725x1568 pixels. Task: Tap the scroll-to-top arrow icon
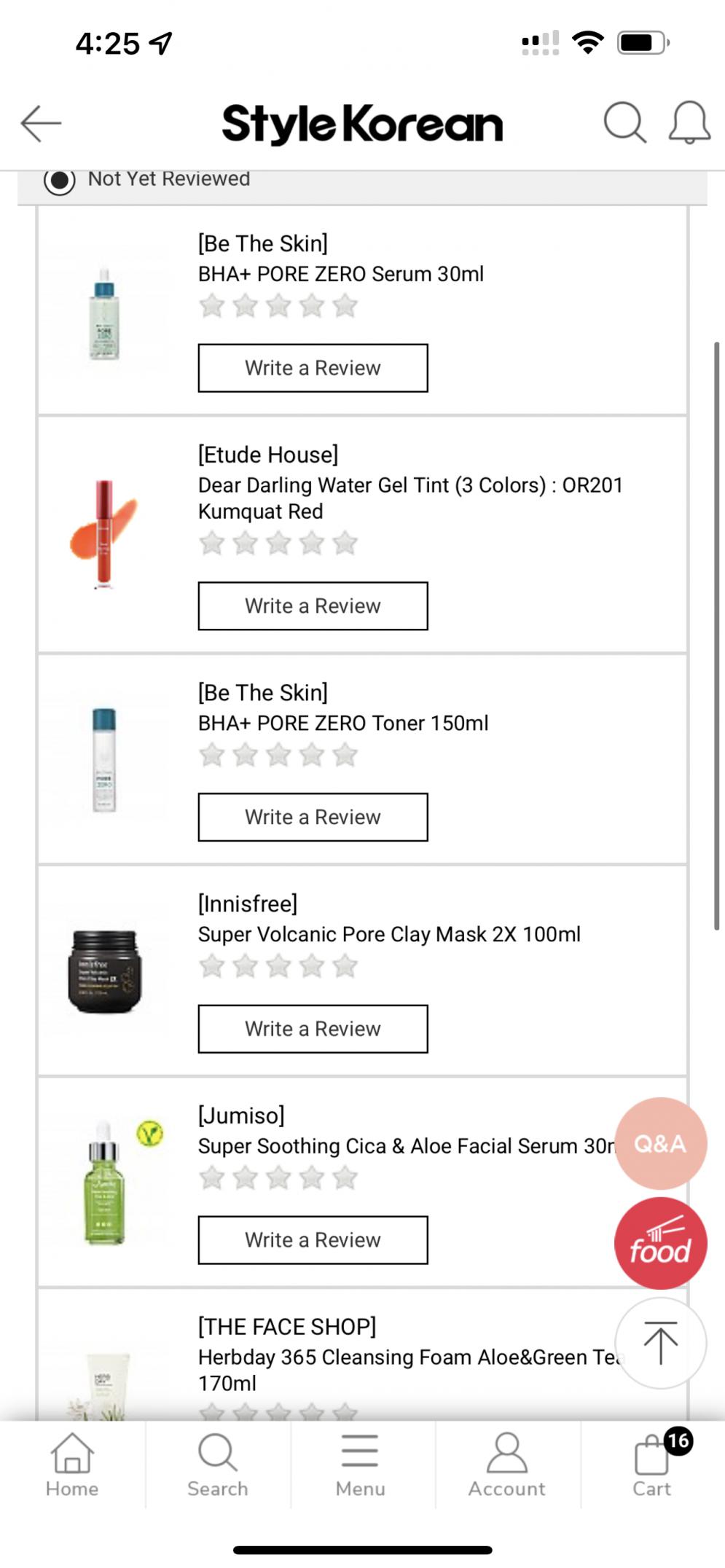click(660, 1342)
